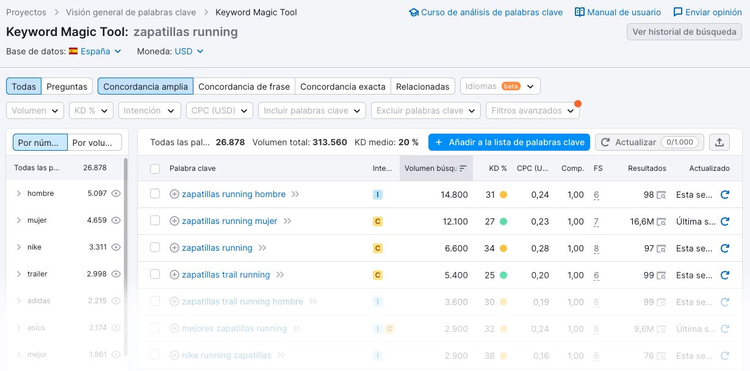750x371 pixels.
Task: Refresh the zapatillas running hombre row
Action: tap(725, 195)
